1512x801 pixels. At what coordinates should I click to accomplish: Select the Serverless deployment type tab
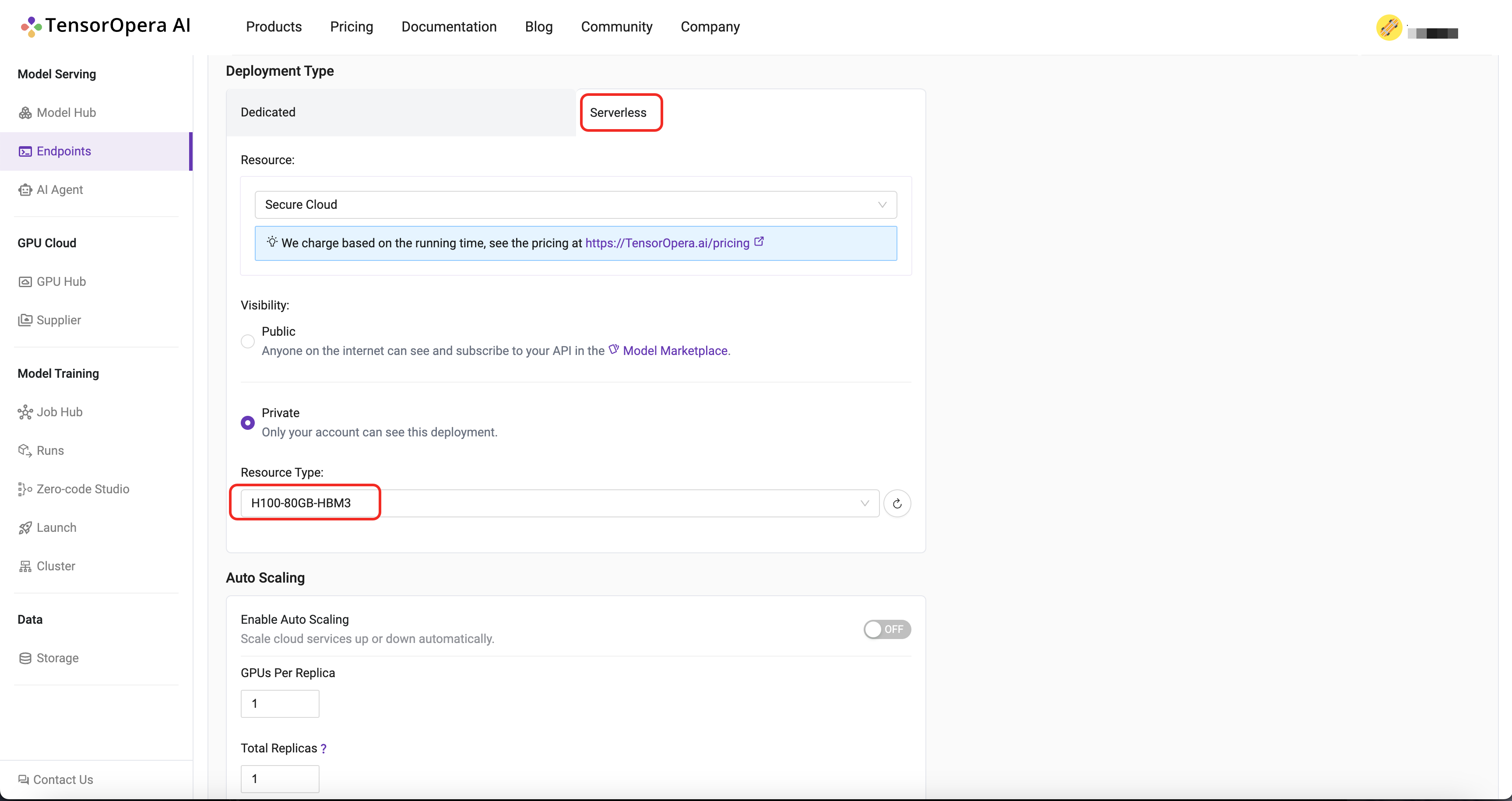tap(619, 112)
